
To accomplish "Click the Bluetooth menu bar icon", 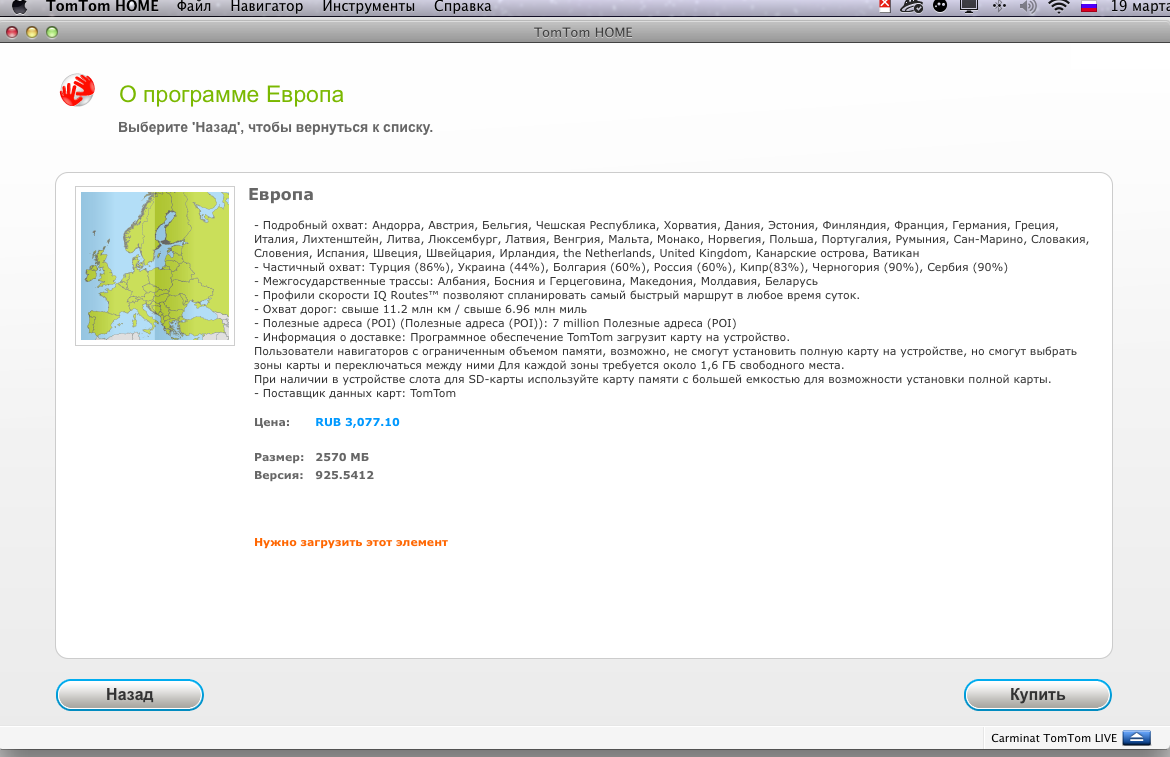I will tap(998, 7).
